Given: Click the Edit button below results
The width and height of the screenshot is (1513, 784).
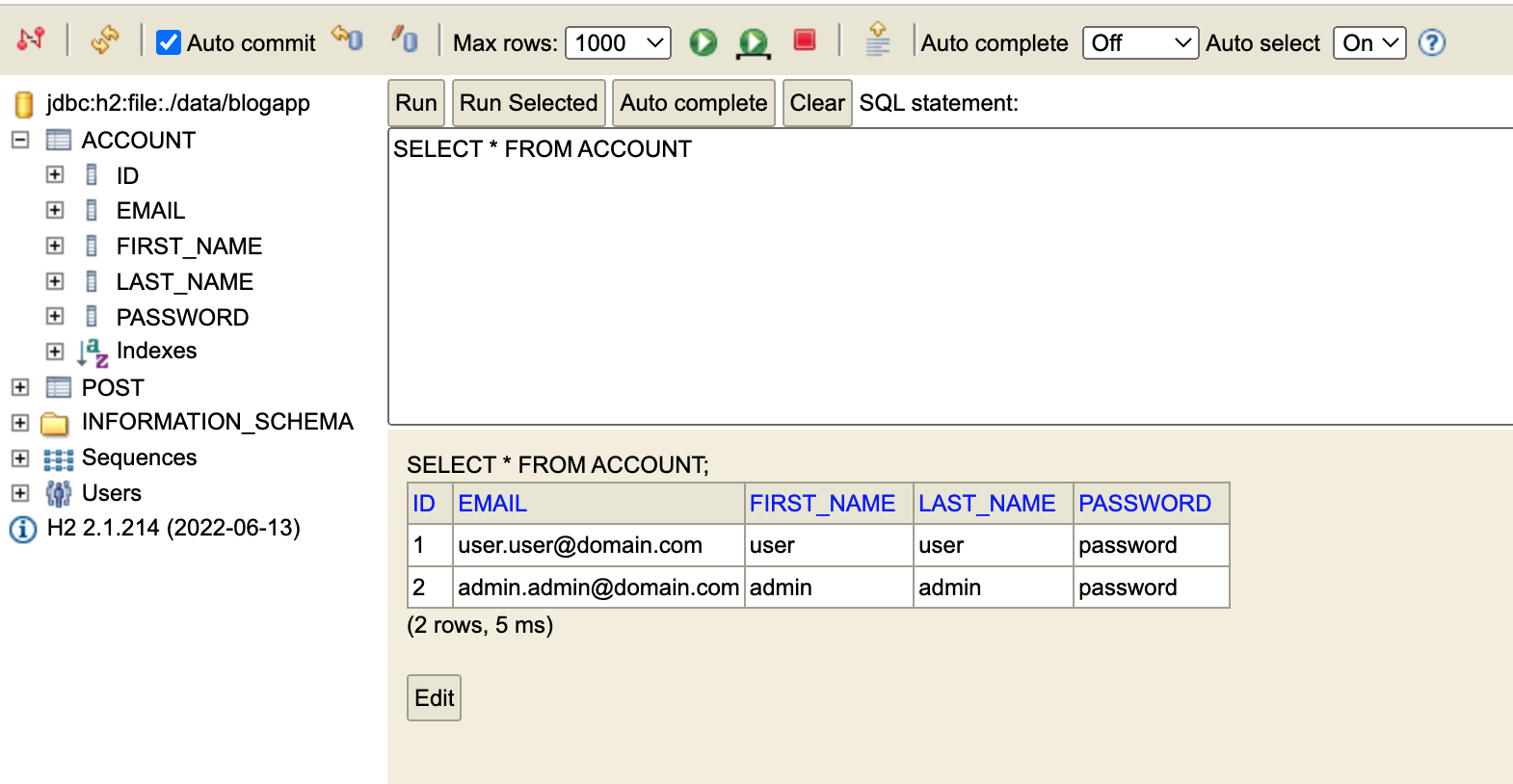Looking at the screenshot, I should 434,698.
